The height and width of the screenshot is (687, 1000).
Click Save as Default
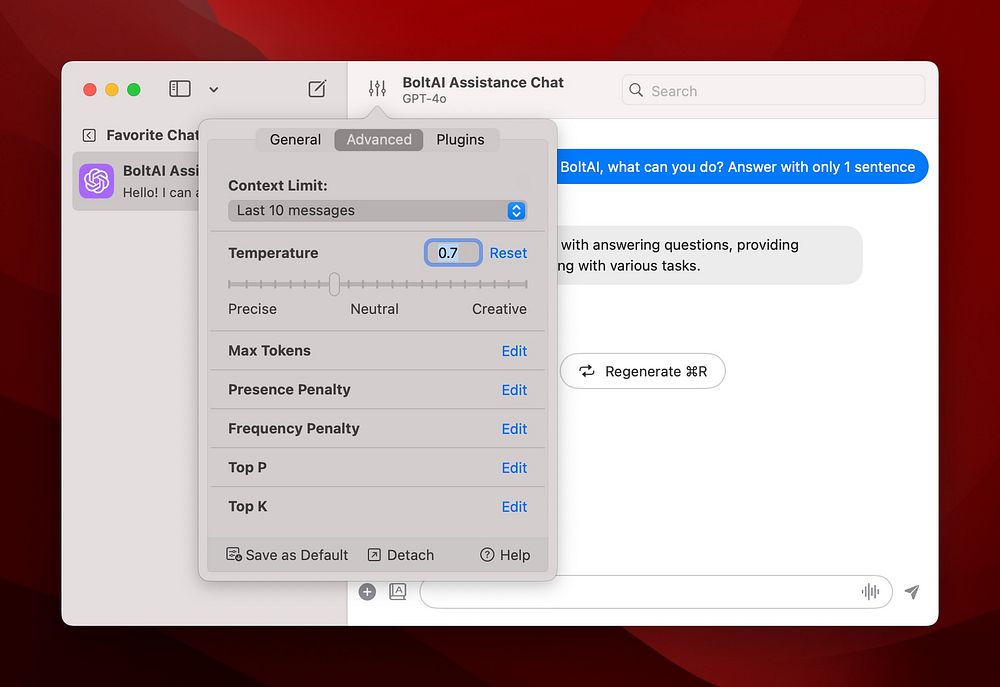287,555
